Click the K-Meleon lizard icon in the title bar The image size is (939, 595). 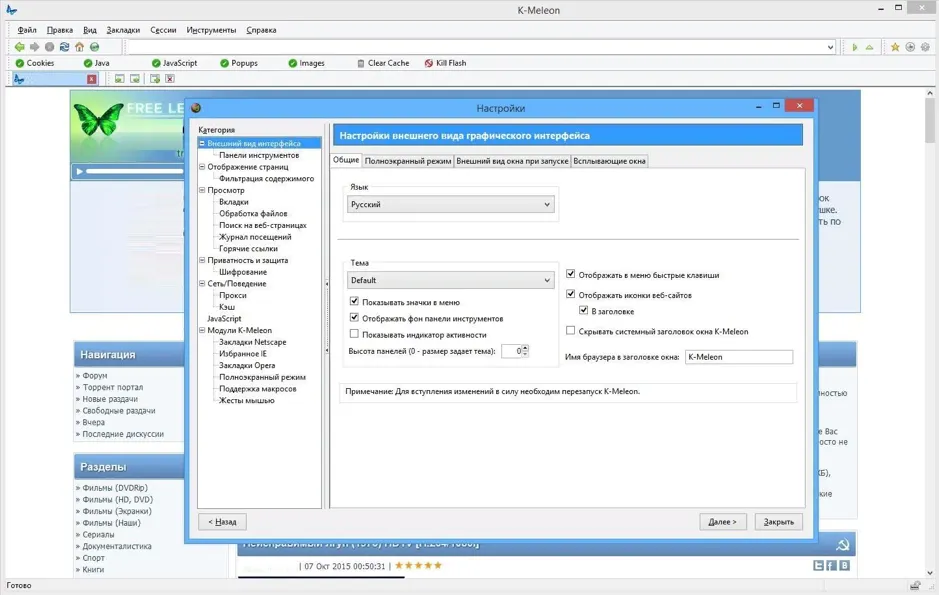point(11,10)
